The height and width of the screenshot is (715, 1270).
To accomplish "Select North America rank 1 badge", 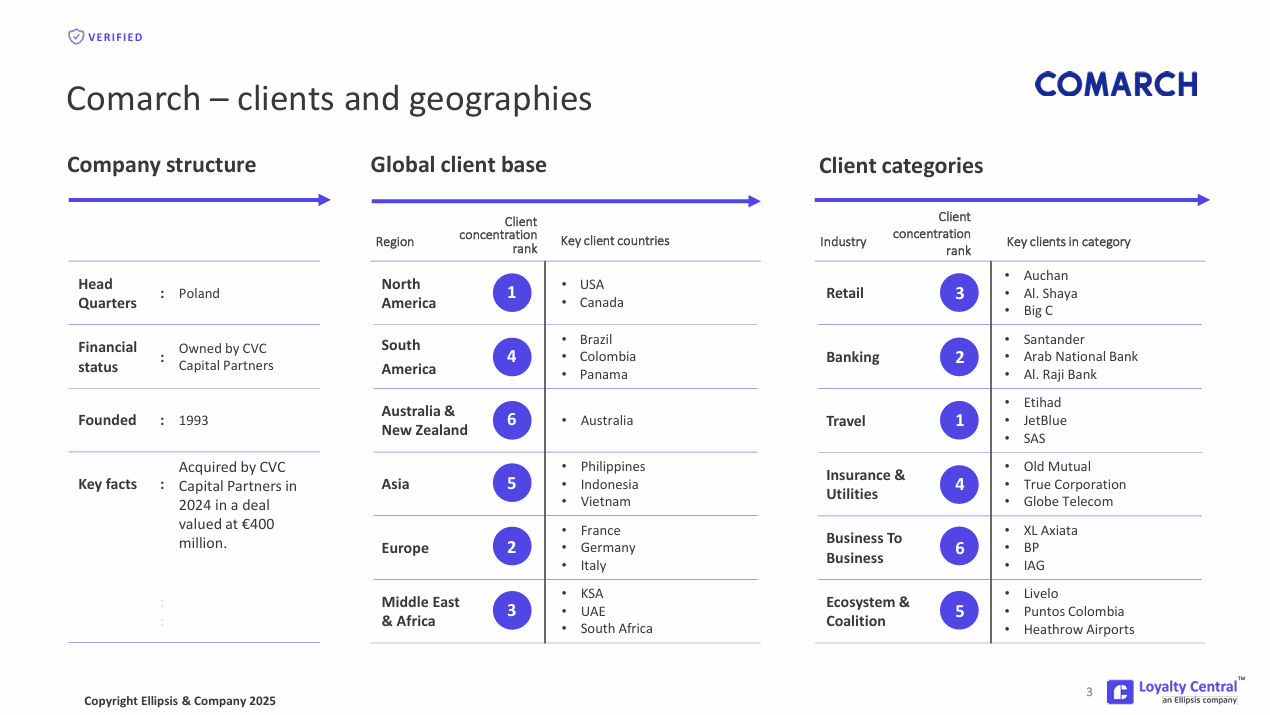I will tap(512, 293).
